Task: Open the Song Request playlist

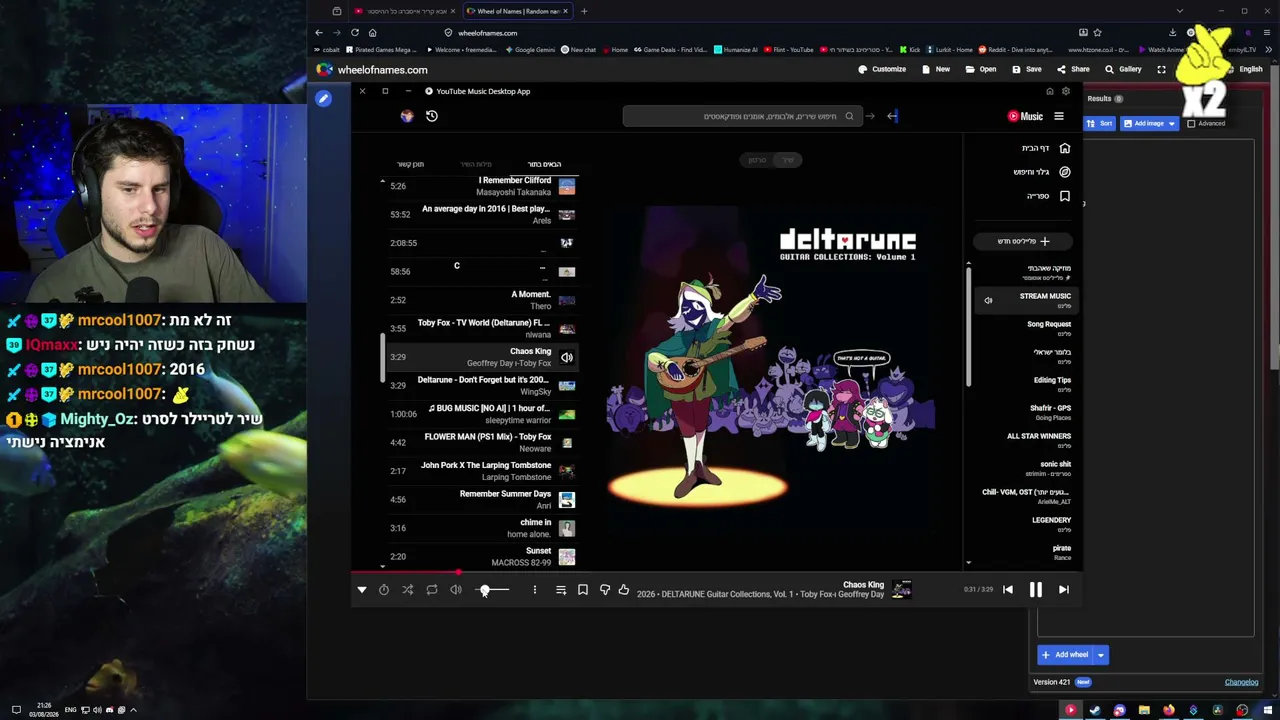Action: 1048,327
